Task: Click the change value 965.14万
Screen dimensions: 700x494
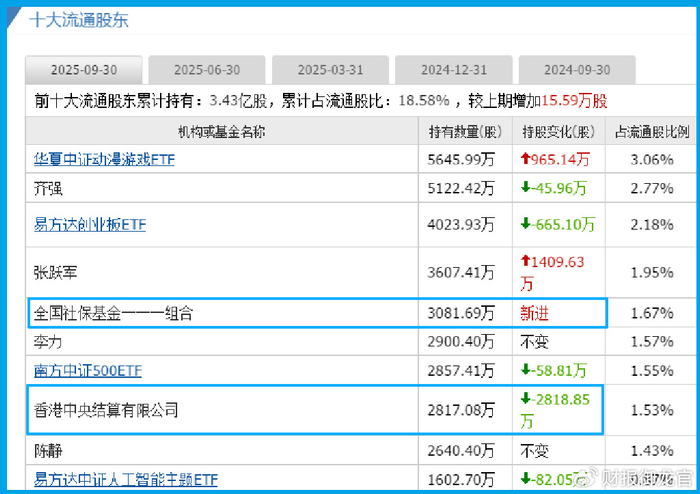Action: [x=555, y=159]
